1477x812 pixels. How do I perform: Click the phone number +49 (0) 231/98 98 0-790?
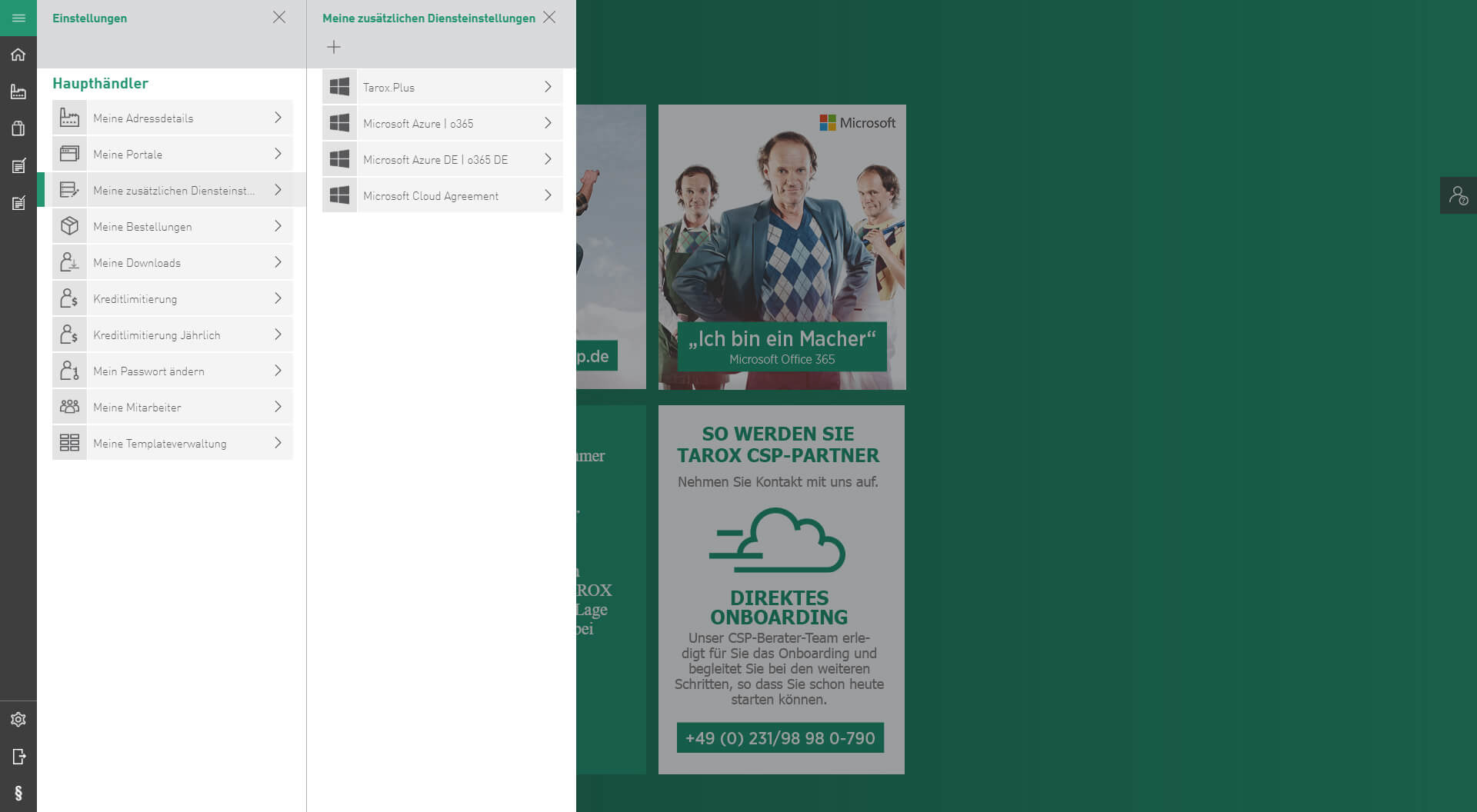pyautogui.click(x=780, y=737)
